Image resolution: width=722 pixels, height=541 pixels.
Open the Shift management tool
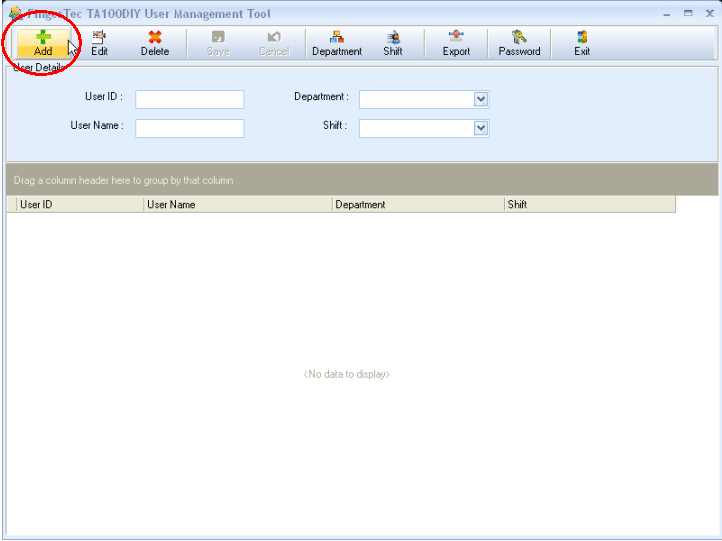pos(393,43)
